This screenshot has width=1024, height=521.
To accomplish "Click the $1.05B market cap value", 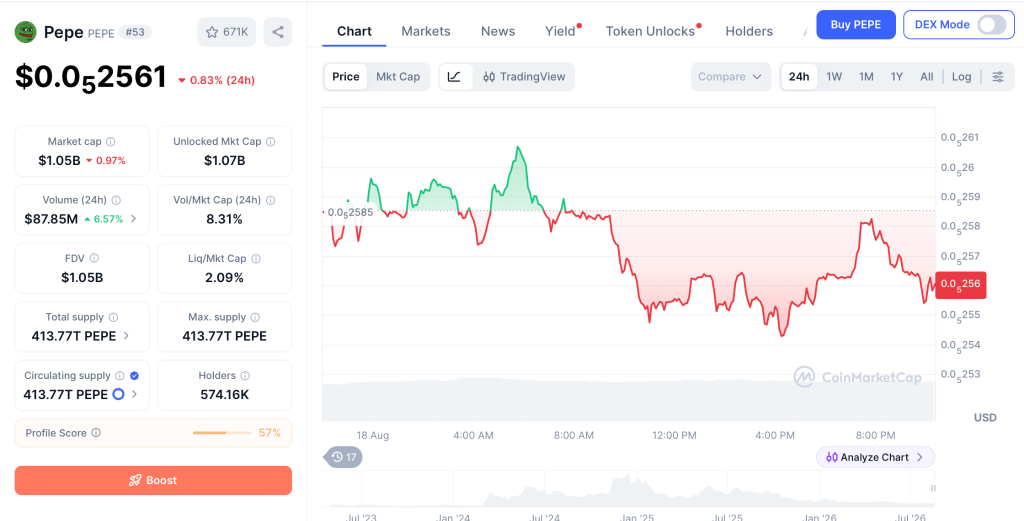I will coord(59,161).
